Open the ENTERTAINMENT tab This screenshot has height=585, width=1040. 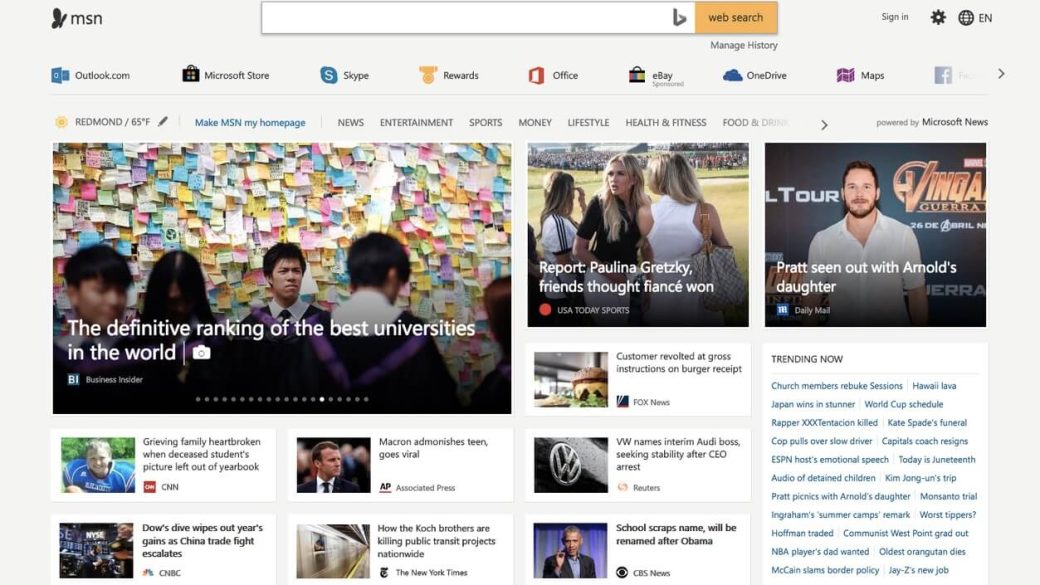[x=417, y=123]
